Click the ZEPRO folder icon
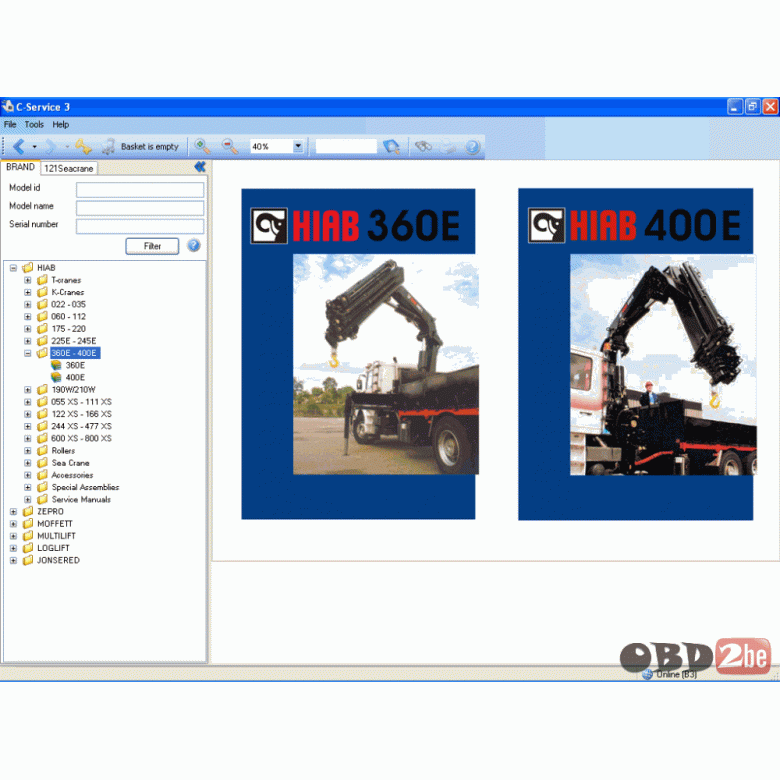 coord(28,511)
